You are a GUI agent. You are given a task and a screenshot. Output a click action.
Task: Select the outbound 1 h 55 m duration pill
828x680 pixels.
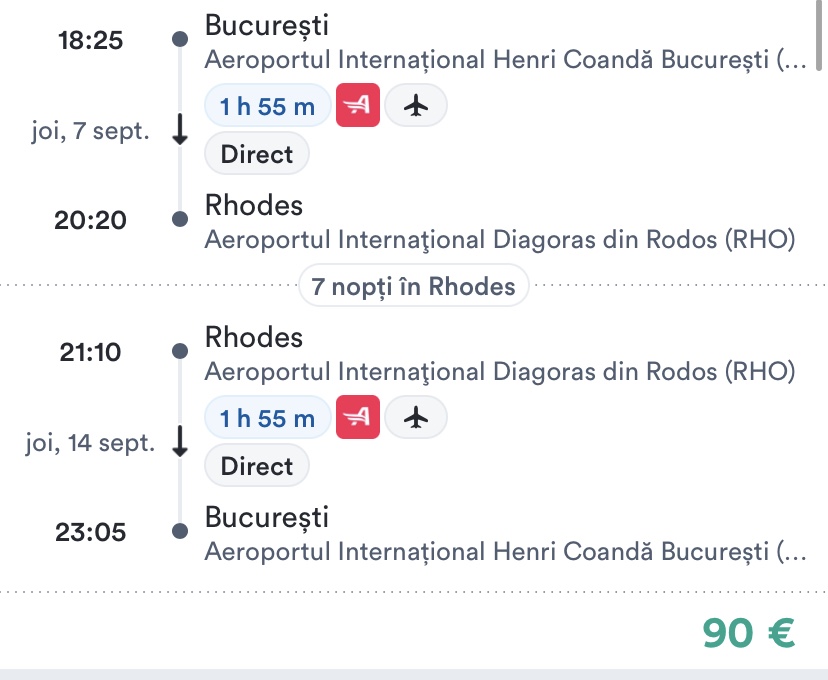268,105
